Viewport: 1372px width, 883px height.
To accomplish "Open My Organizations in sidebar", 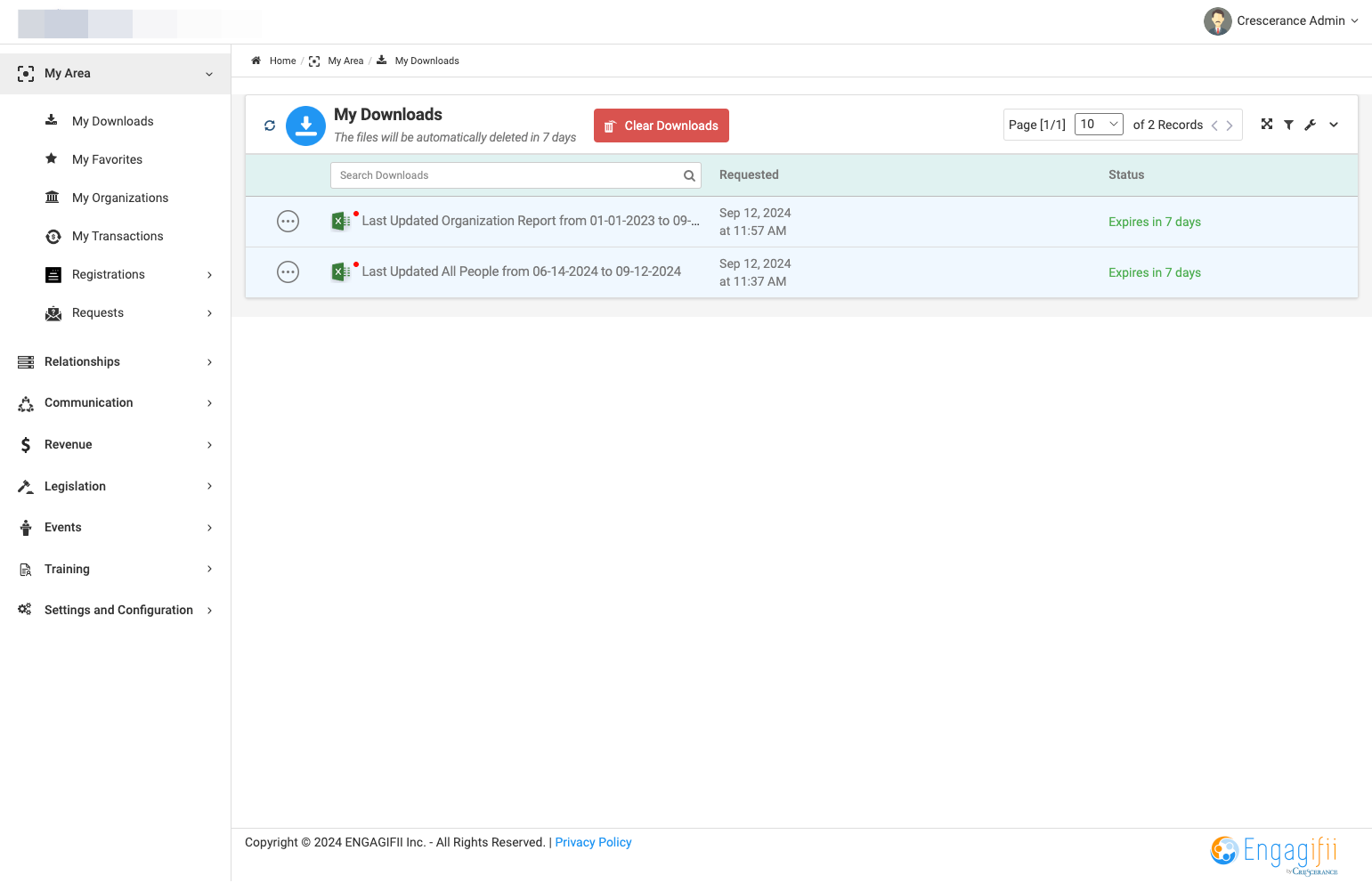I will click(120, 198).
